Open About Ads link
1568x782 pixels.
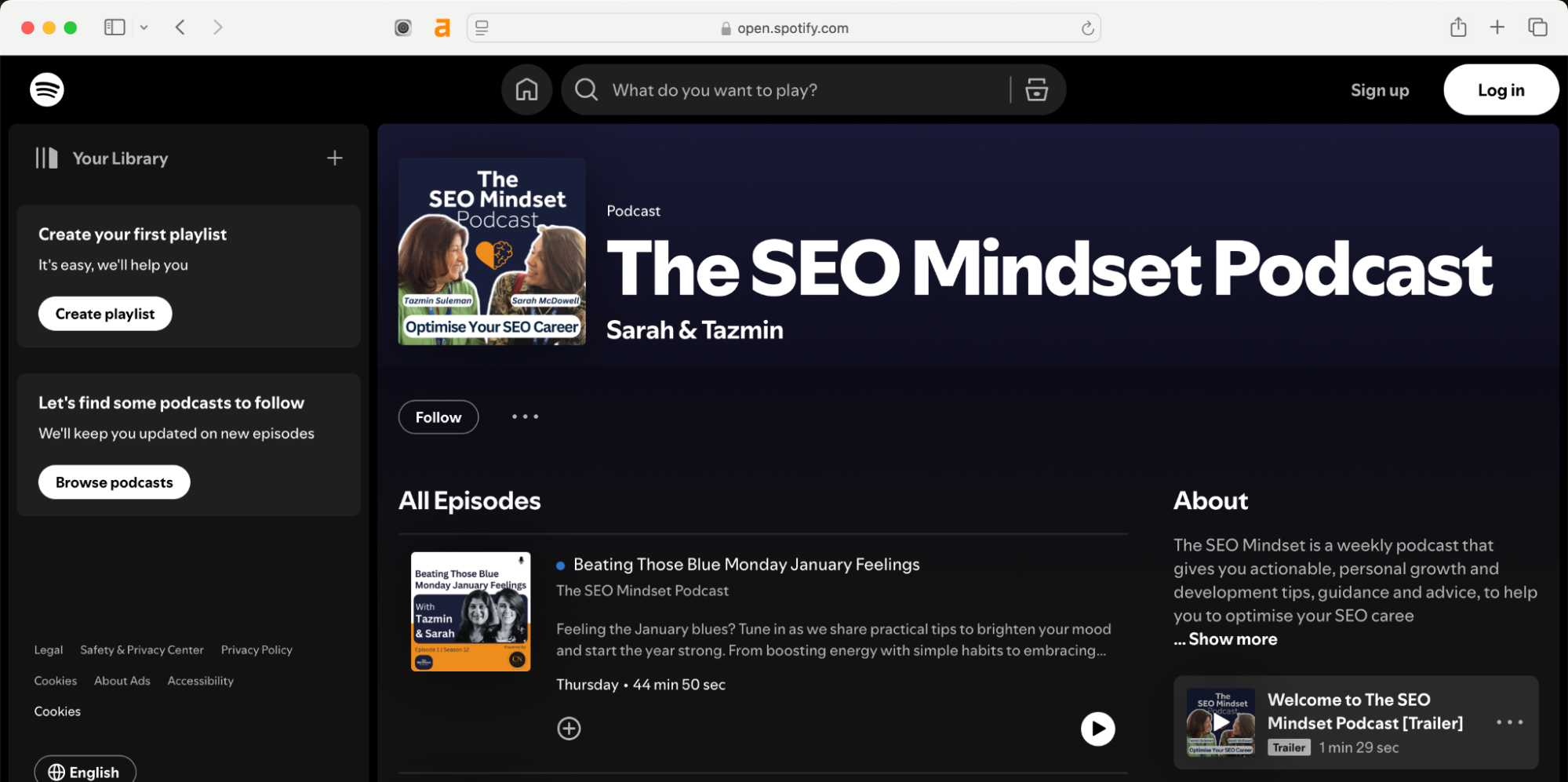click(x=122, y=681)
